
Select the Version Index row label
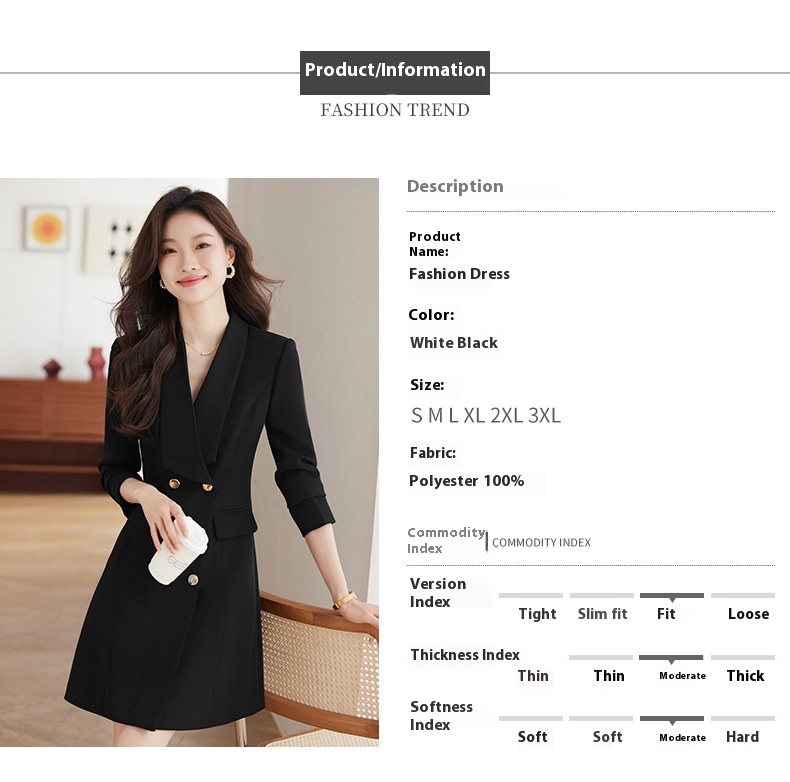(x=437, y=593)
